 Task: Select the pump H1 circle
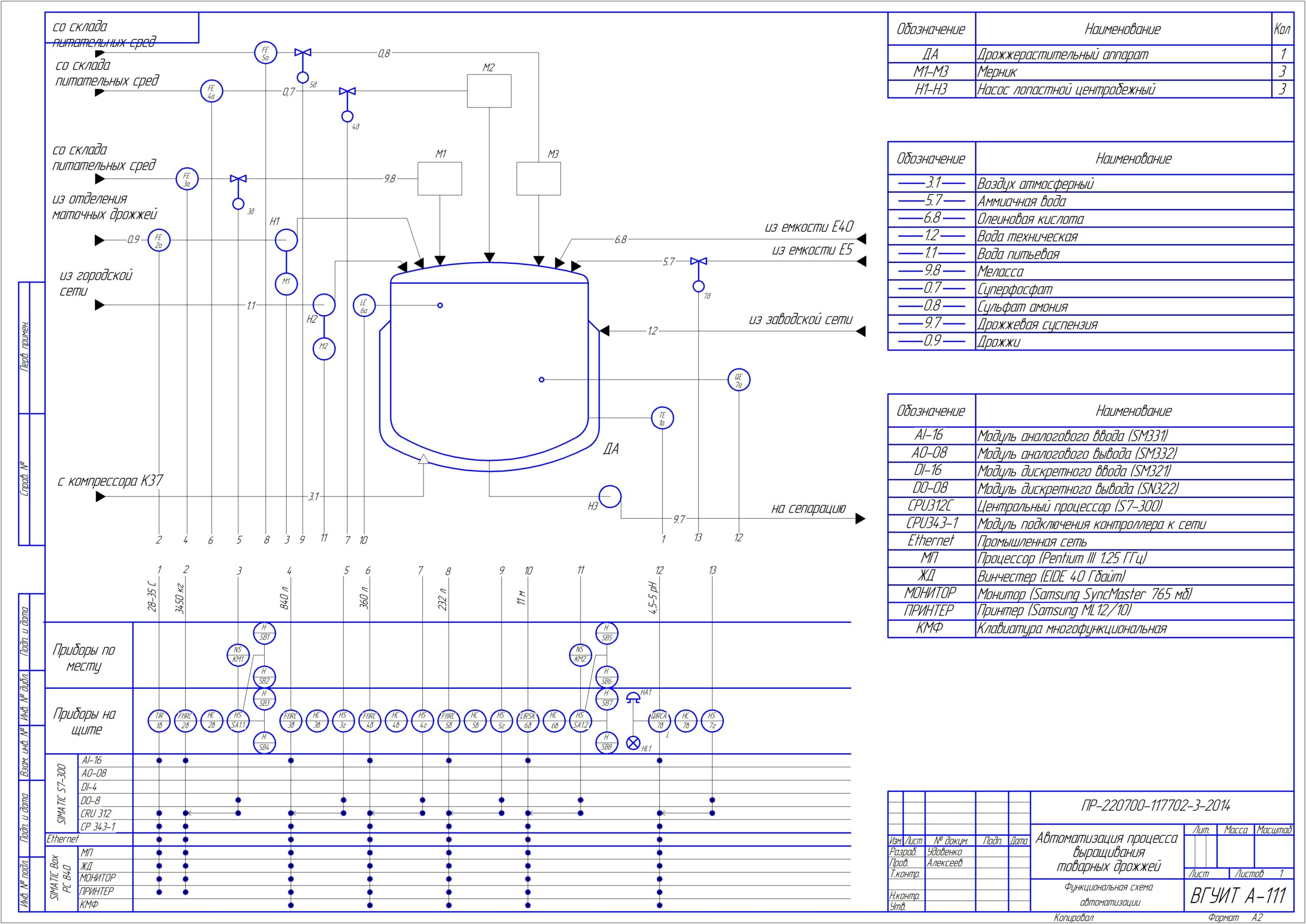click(x=286, y=240)
